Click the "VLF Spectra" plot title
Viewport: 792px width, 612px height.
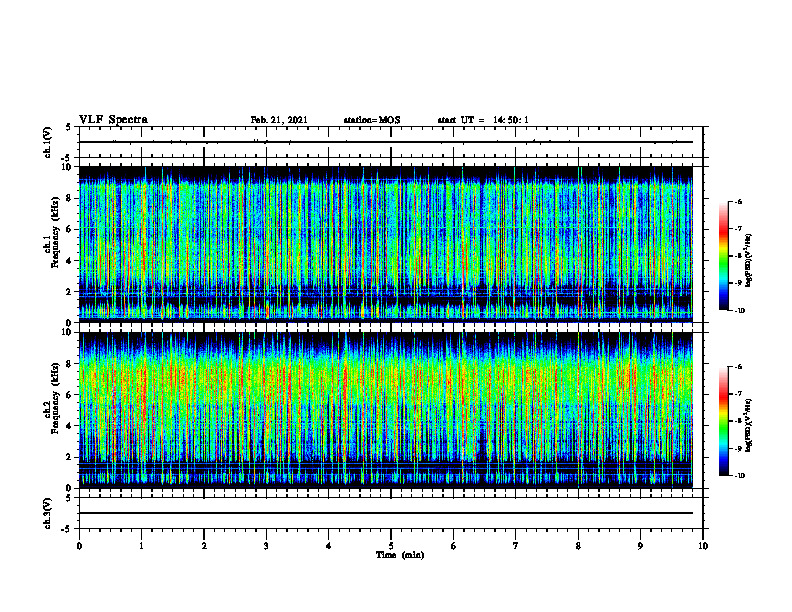(113, 120)
